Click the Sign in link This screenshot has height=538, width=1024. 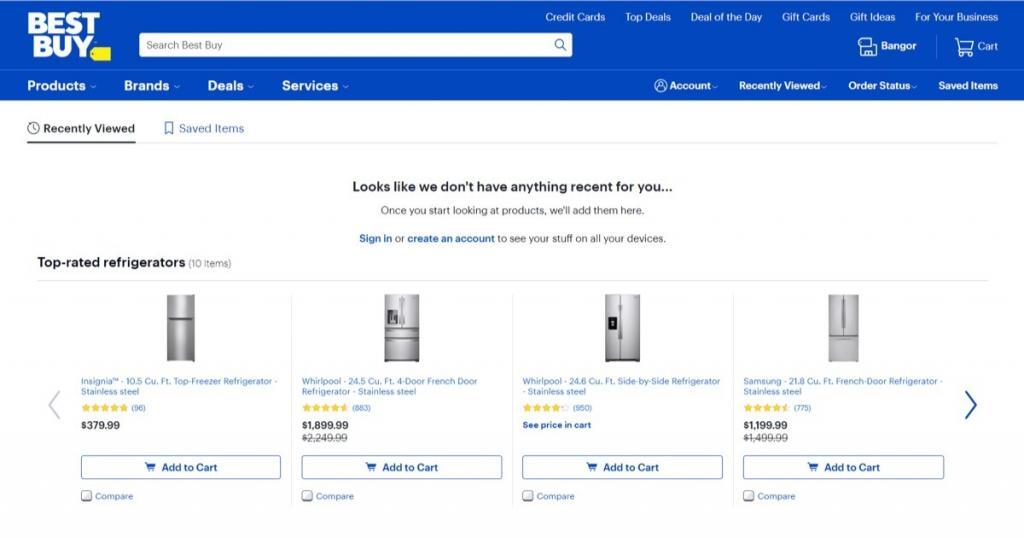(x=376, y=238)
